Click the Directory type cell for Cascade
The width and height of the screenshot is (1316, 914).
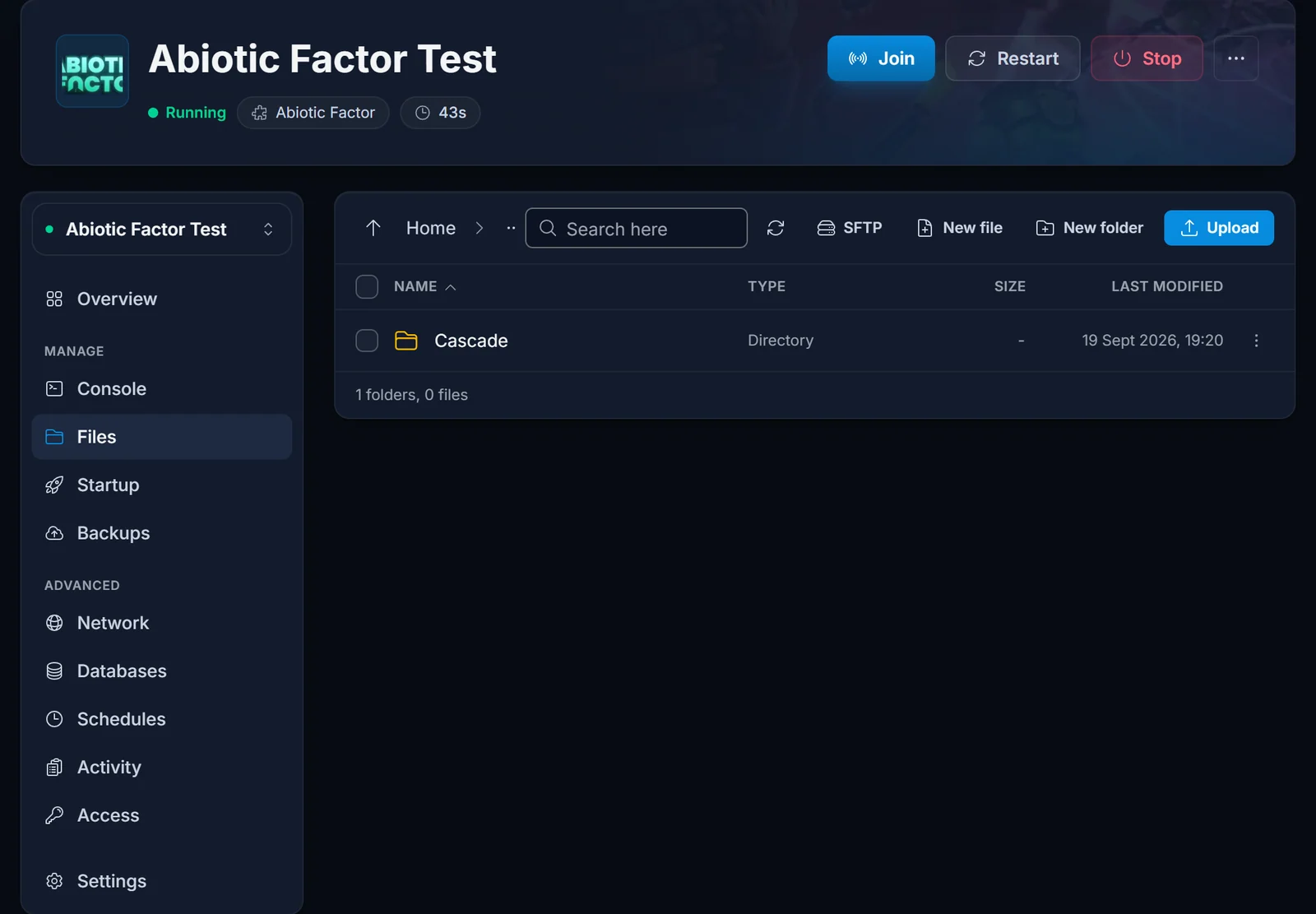781,341
